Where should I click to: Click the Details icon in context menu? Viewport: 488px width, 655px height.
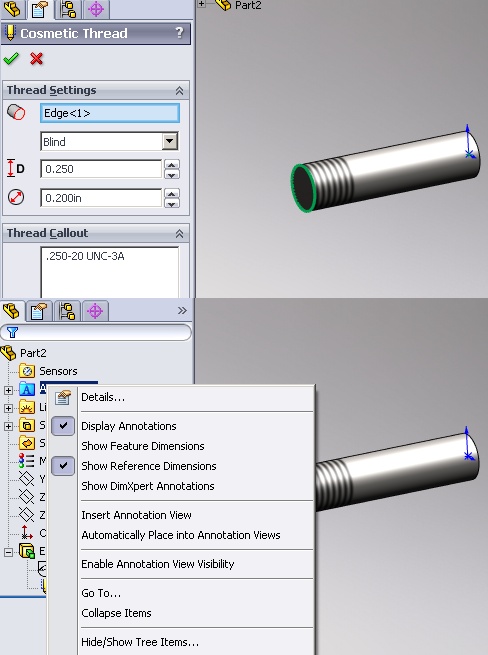pos(63,397)
